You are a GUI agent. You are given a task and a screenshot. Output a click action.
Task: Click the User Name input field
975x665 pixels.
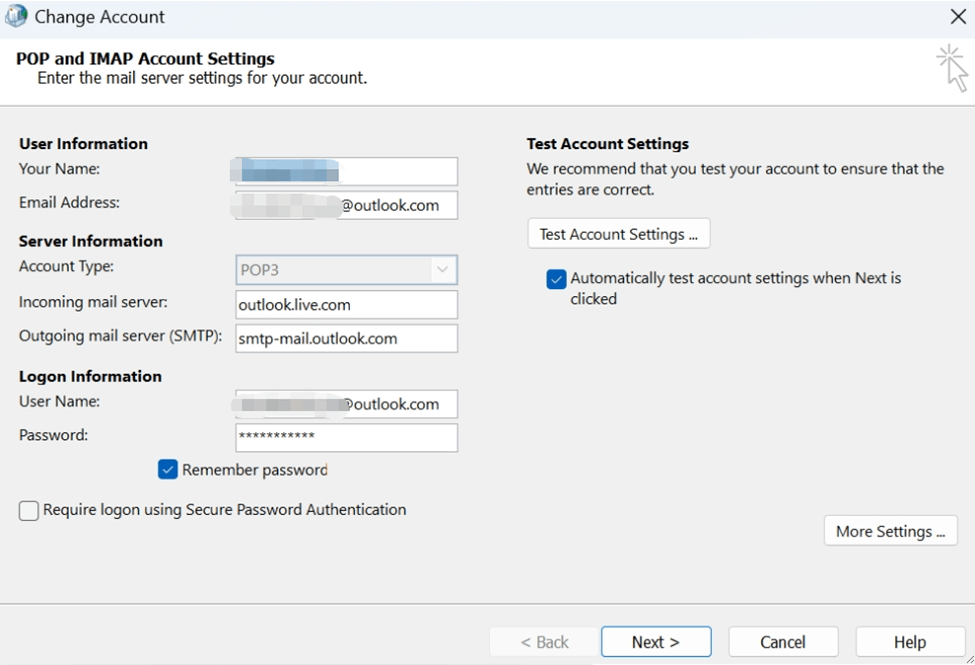click(x=346, y=404)
